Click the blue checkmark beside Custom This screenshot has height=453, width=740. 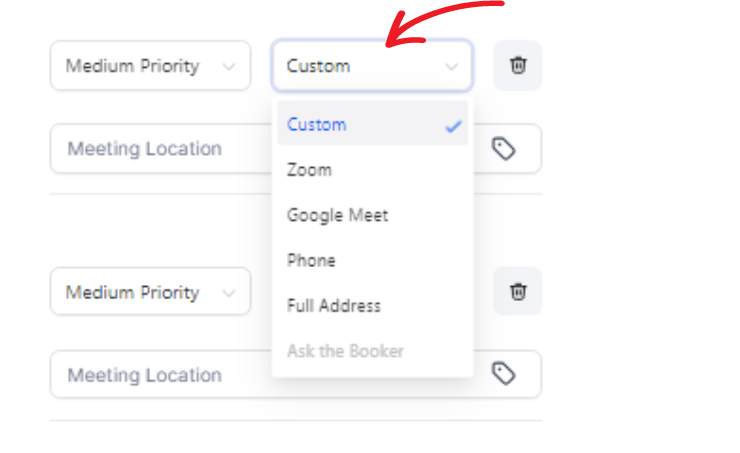(x=453, y=126)
